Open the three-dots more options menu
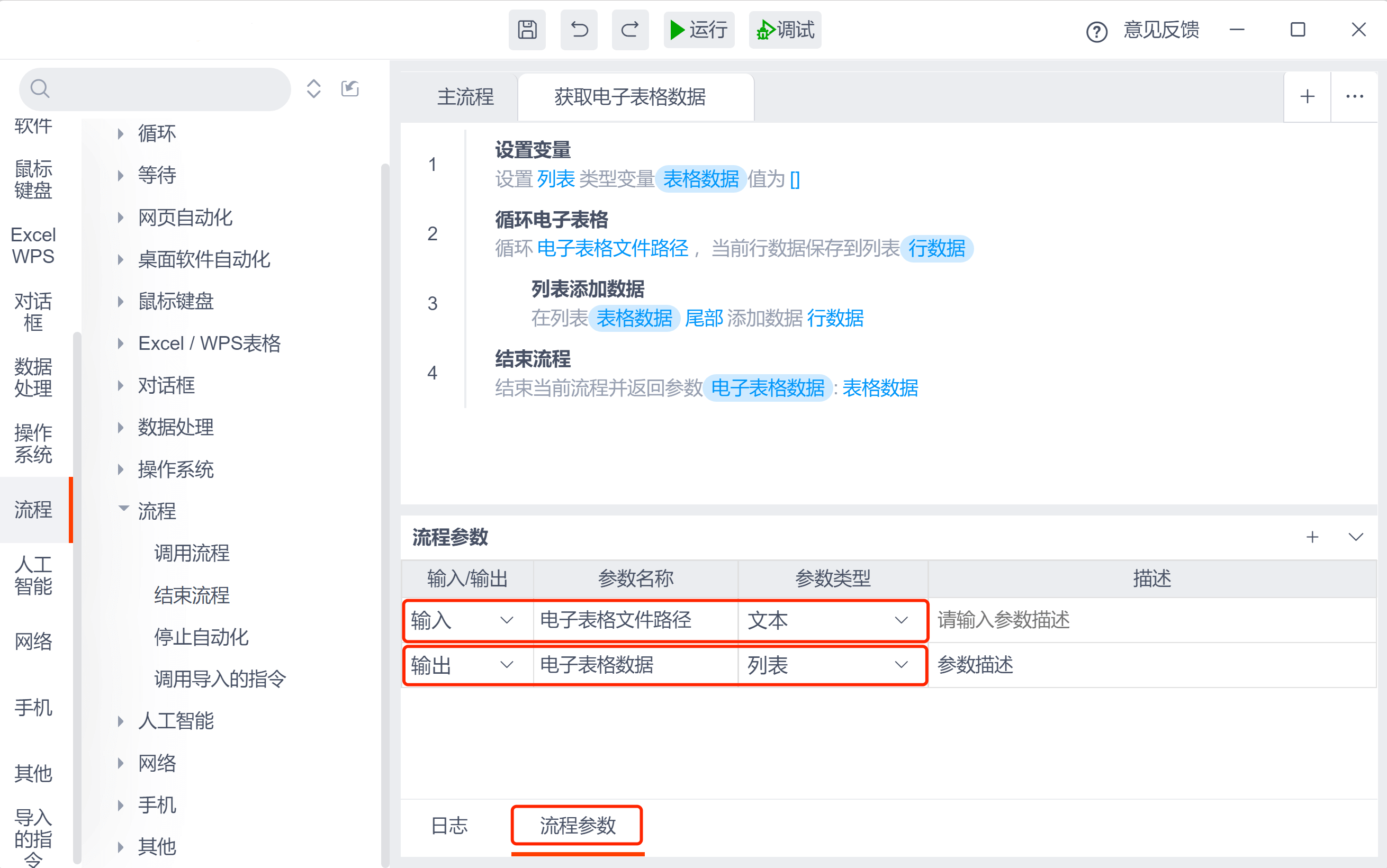The width and height of the screenshot is (1387, 868). [x=1354, y=96]
